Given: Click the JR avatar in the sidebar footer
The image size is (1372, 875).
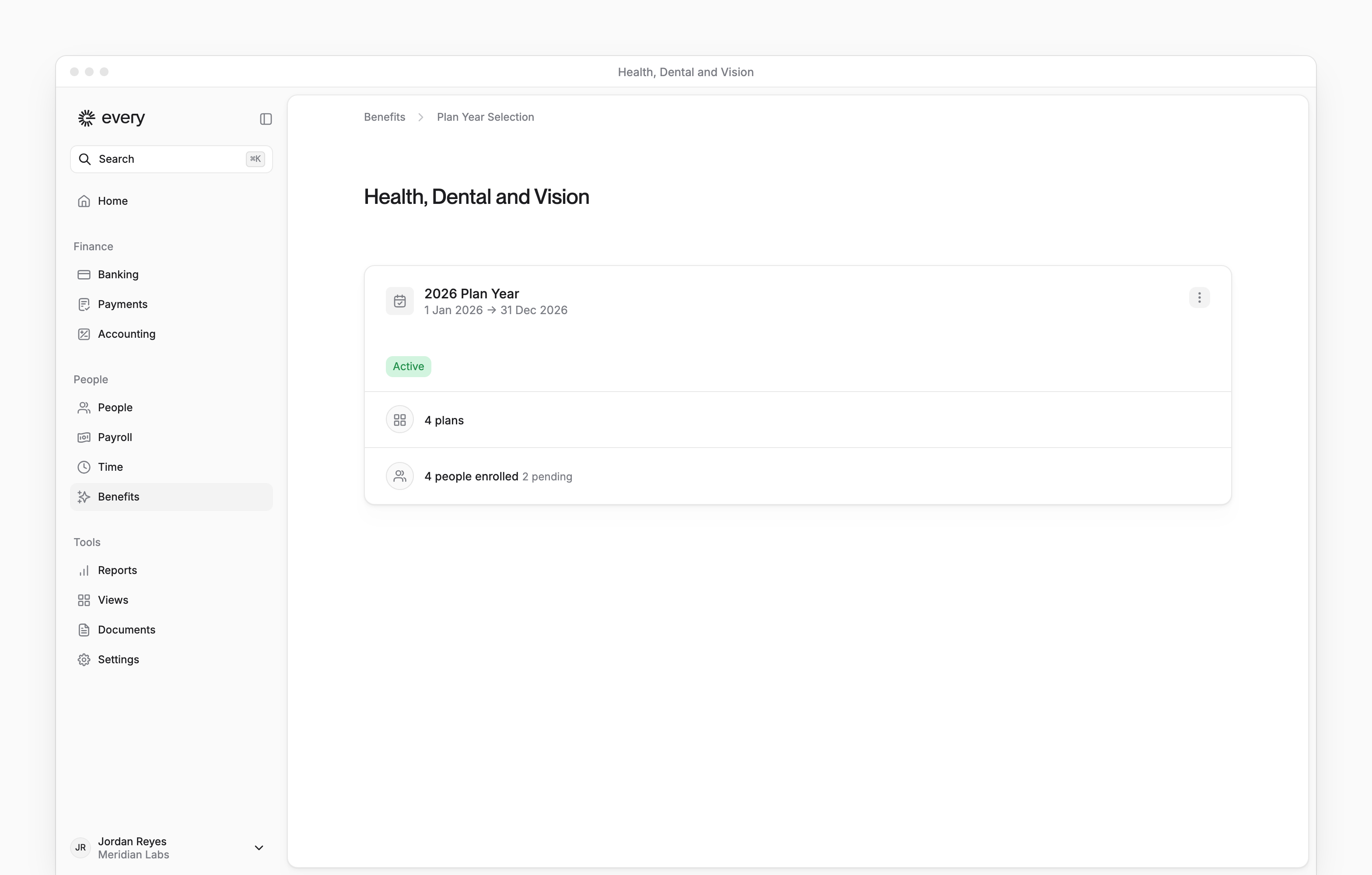Looking at the screenshot, I should click(81, 848).
